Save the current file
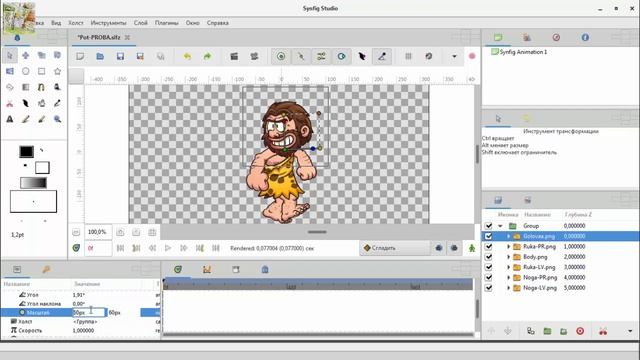Viewport: 640px width, 360px height. click(120, 56)
